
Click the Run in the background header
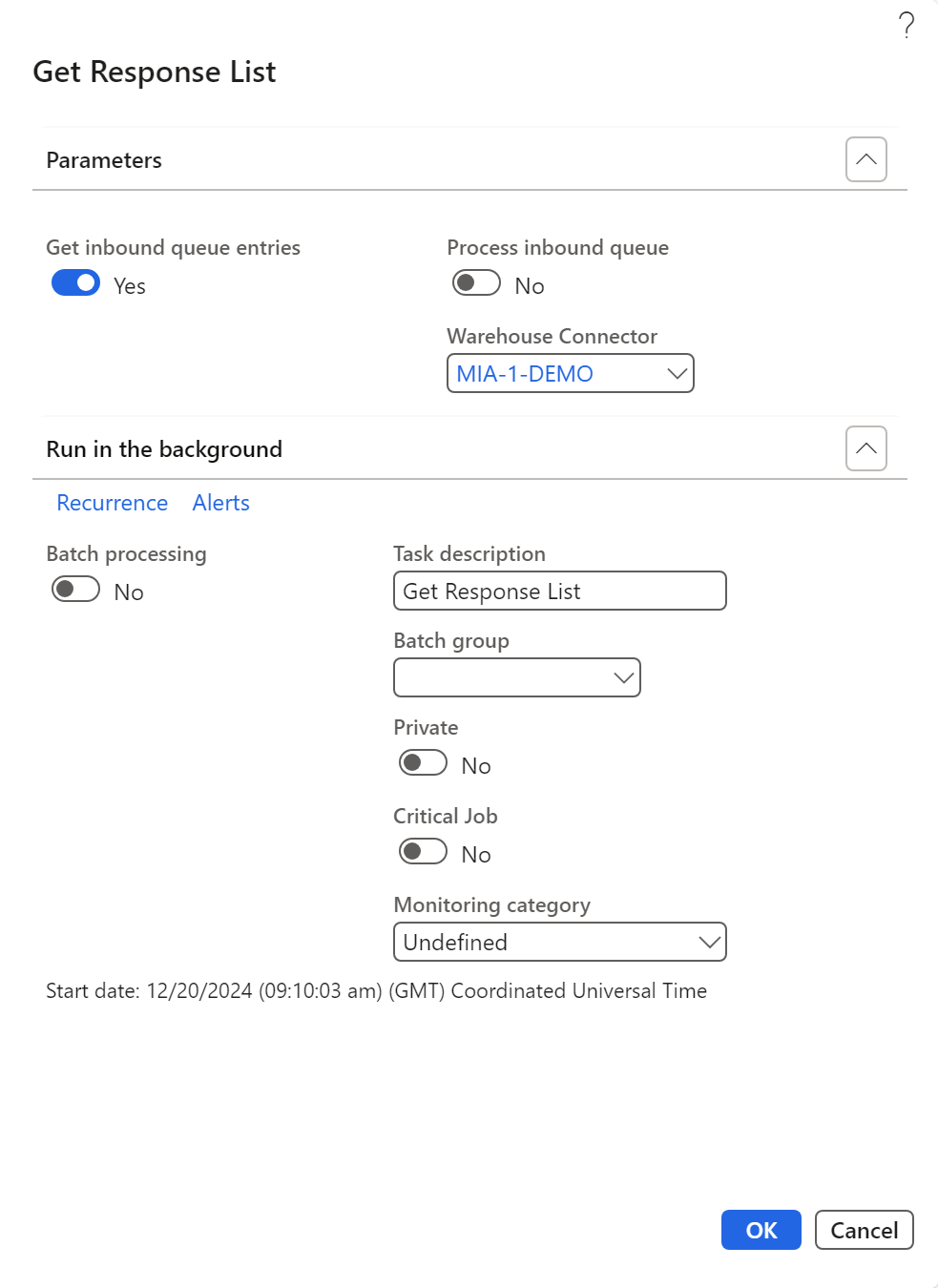pos(164,449)
